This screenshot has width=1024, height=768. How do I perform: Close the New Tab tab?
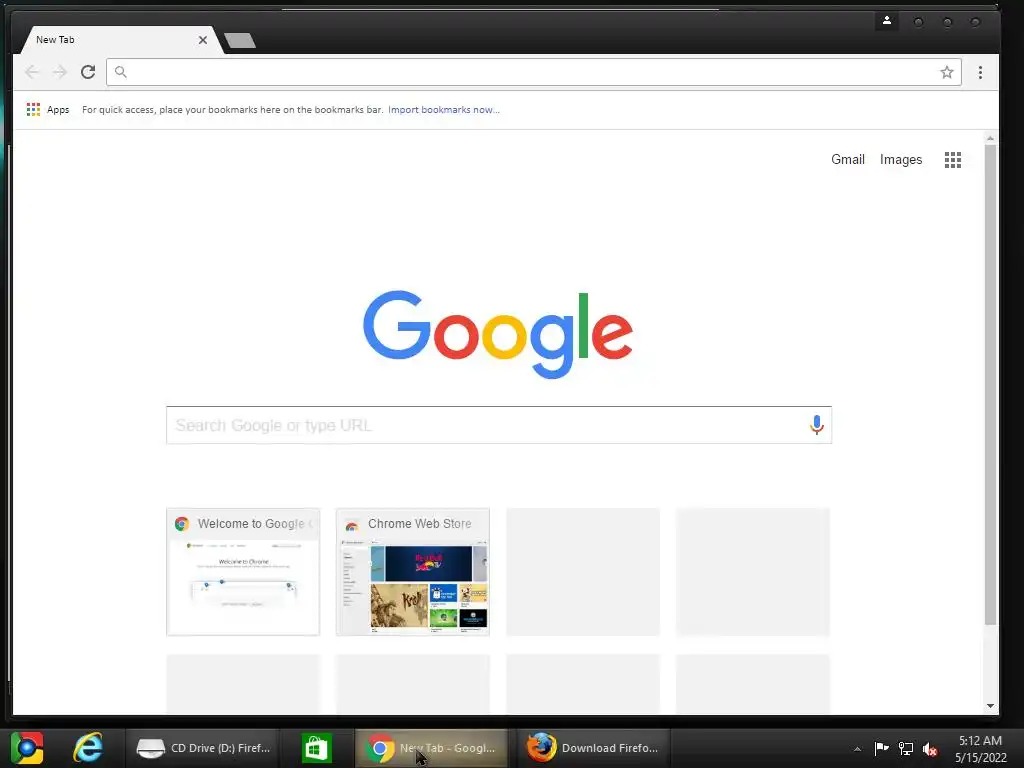tap(202, 40)
